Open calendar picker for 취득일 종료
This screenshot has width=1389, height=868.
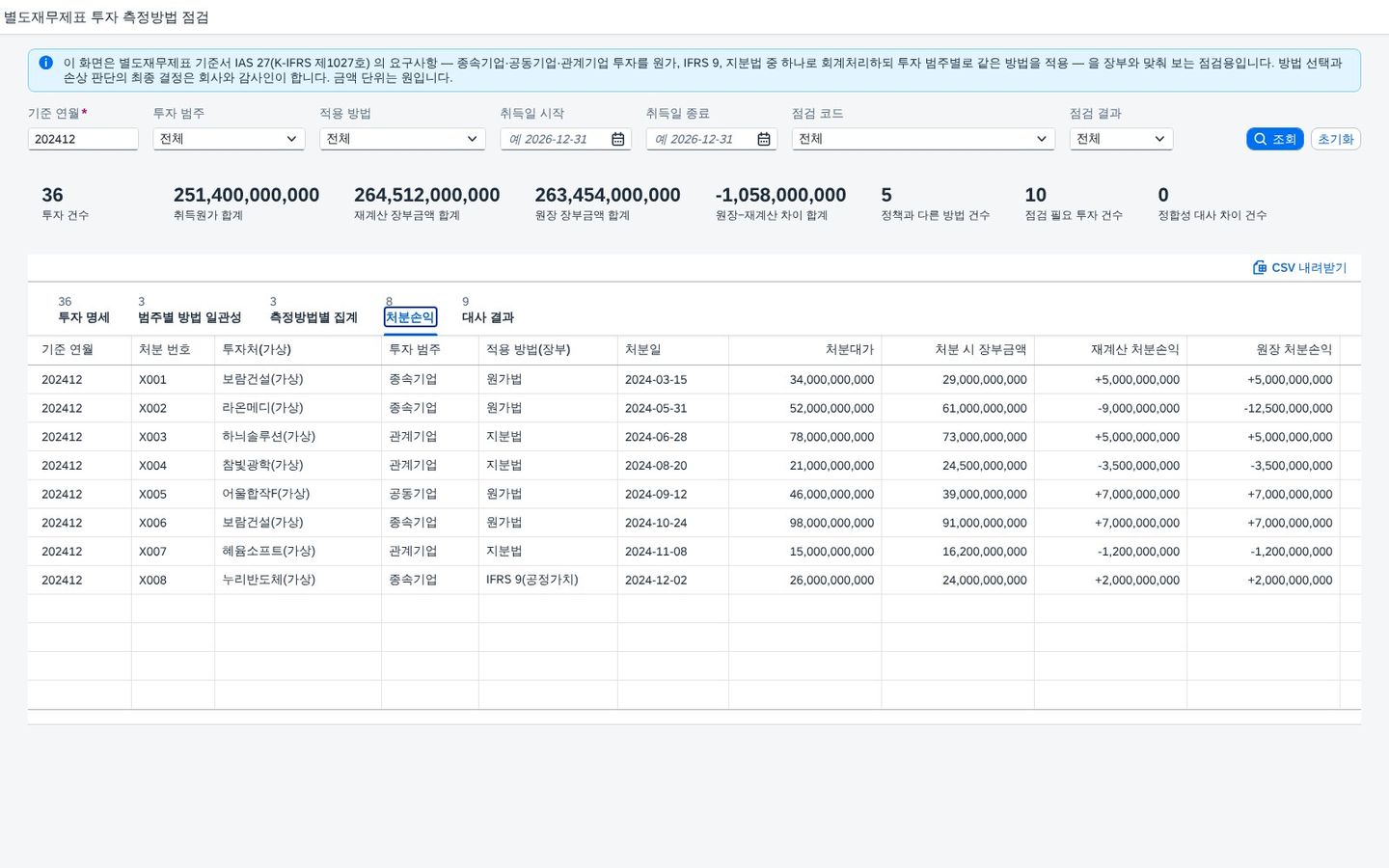[x=764, y=139]
